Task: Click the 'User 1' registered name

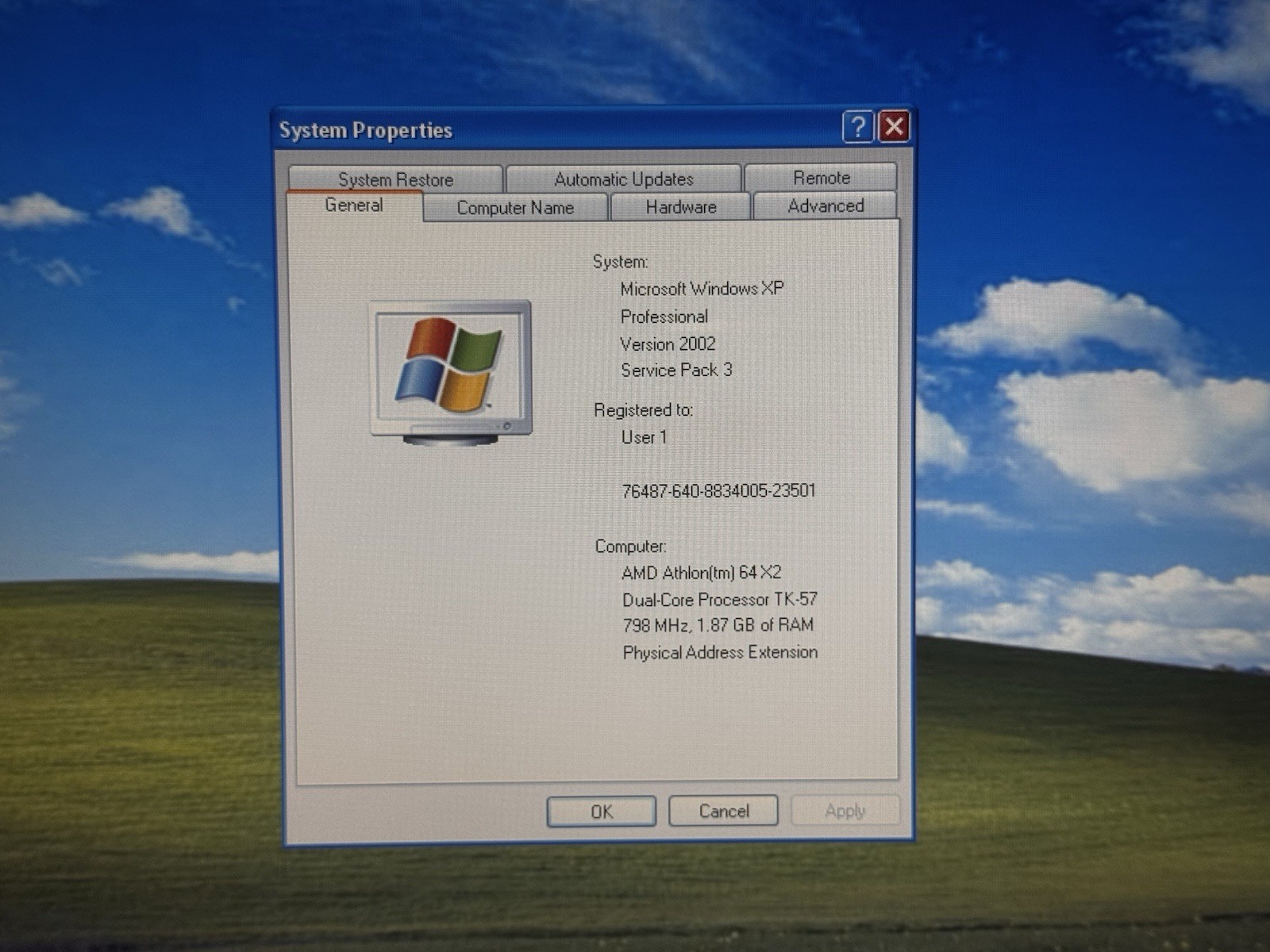Action: point(644,437)
